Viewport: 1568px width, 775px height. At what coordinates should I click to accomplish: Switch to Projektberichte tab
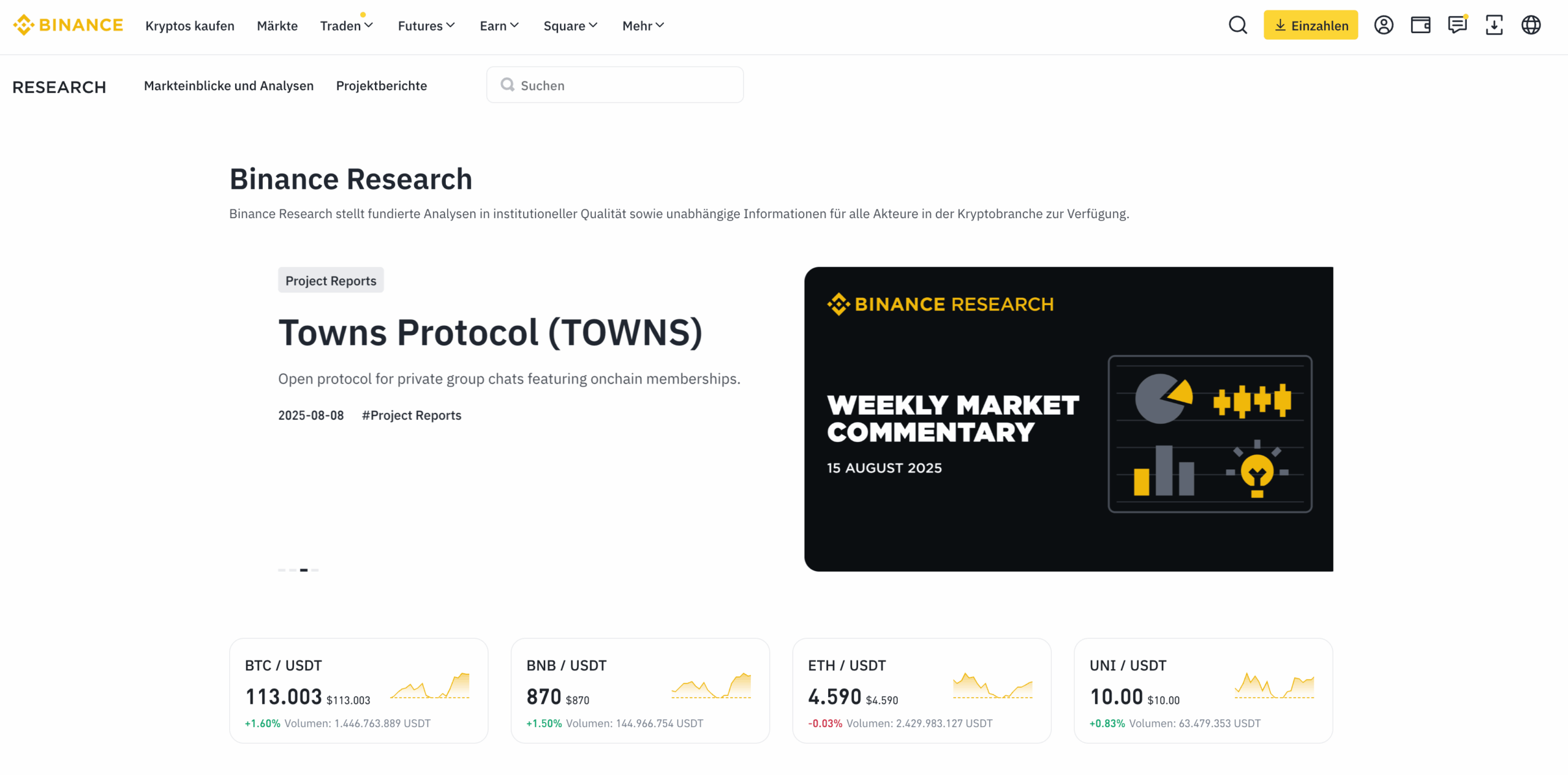(381, 86)
